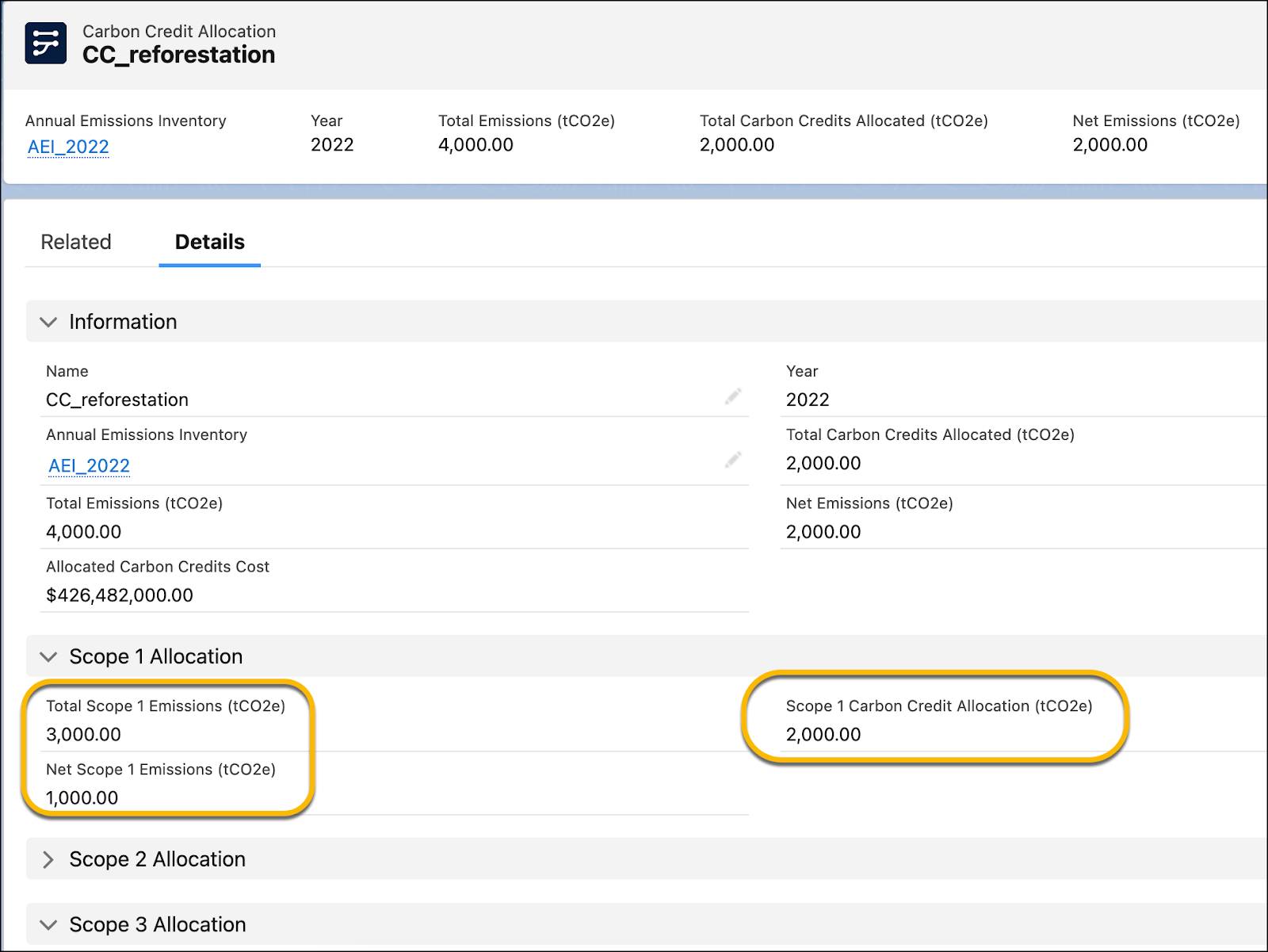Image resolution: width=1268 pixels, height=952 pixels.
Task: Click the Net Emissions value 2,000.00
Action: 823,531
